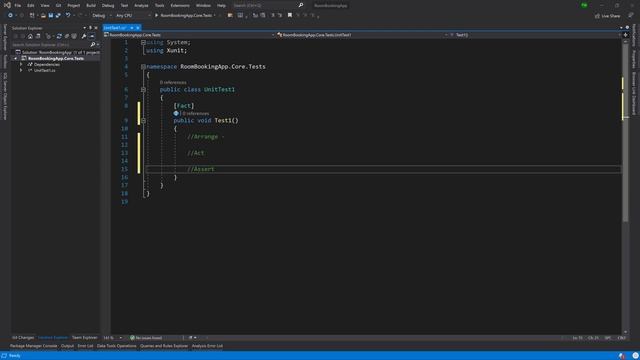Viewport: 640px width, 360px height.
Task: Open the View menu
Action: tap(45, 5)
